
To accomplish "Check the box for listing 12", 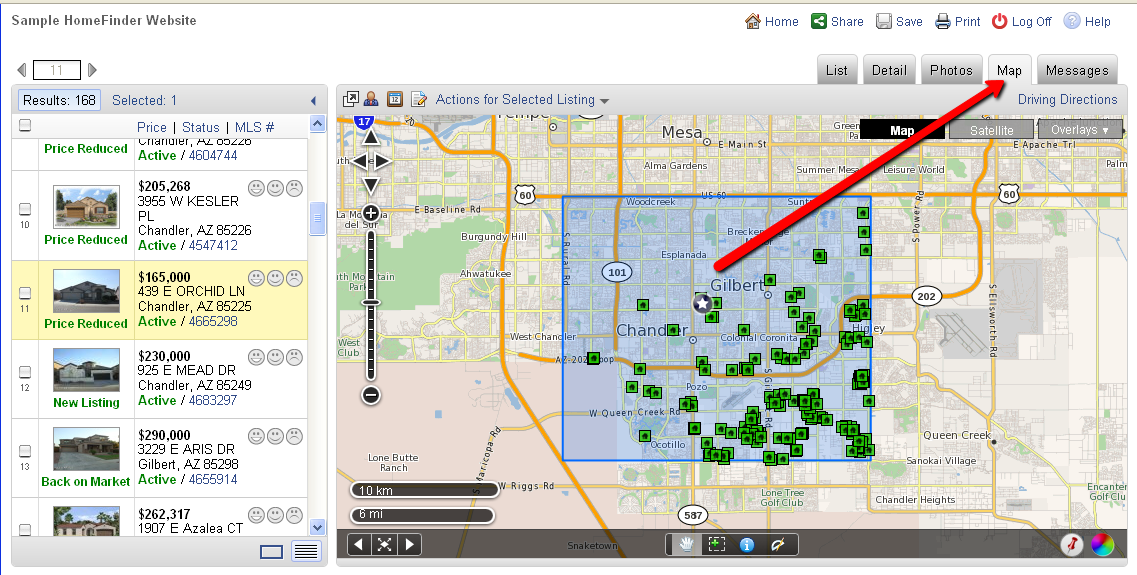I will click(x=25, y=372).
